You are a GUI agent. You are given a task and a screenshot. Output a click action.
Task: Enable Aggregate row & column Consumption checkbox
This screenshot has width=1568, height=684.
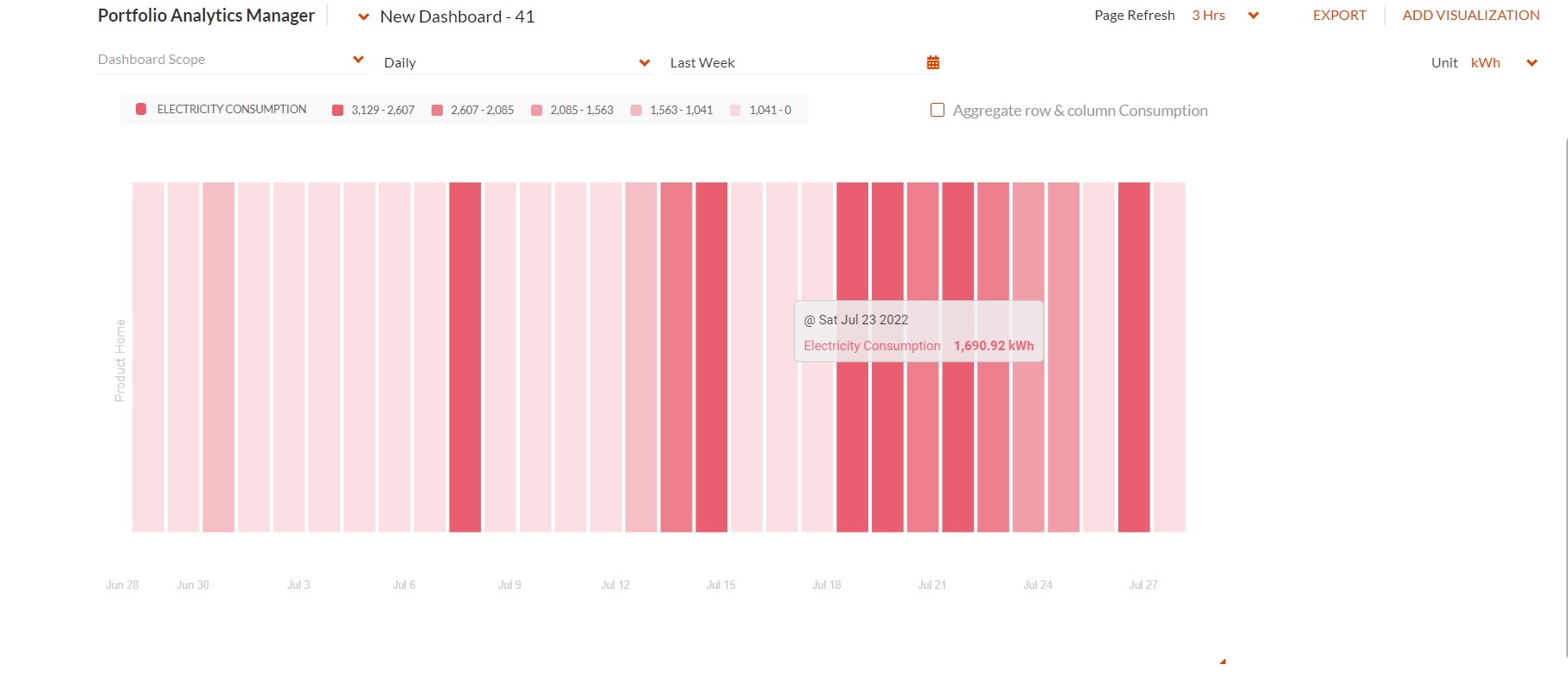pos(937,110)
